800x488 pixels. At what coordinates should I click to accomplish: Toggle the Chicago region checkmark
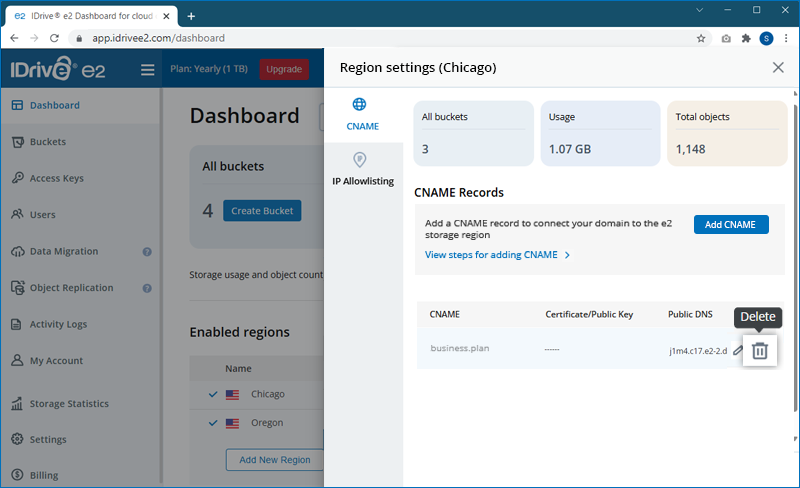[213, 394]
